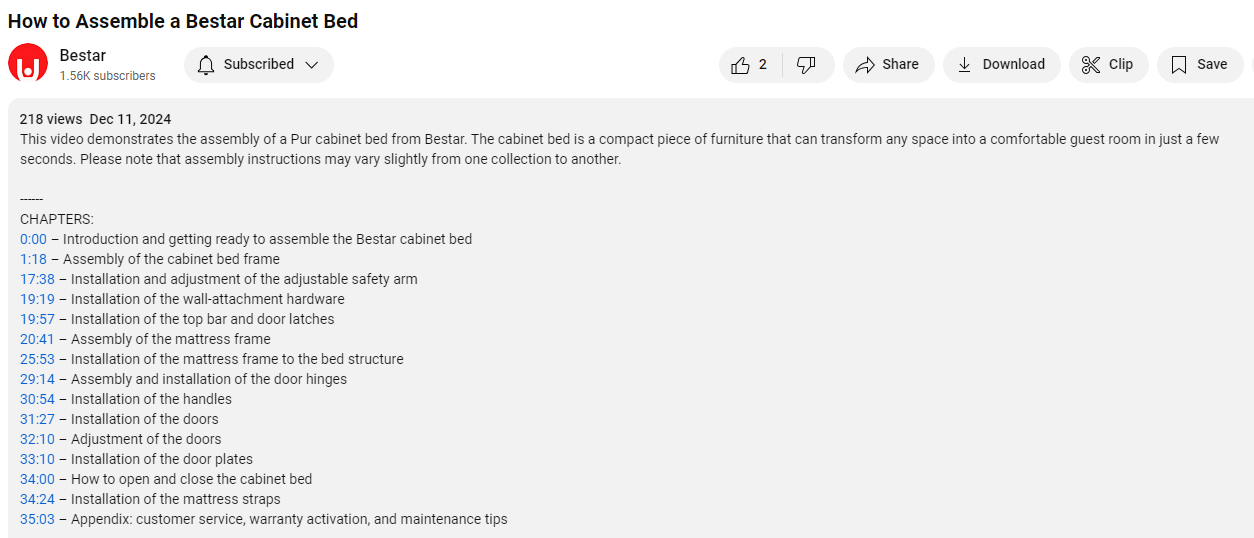Expand the Subscribed dropdown chevron
The width and height of the screenshot is (1254, 538).
(312, 65)
